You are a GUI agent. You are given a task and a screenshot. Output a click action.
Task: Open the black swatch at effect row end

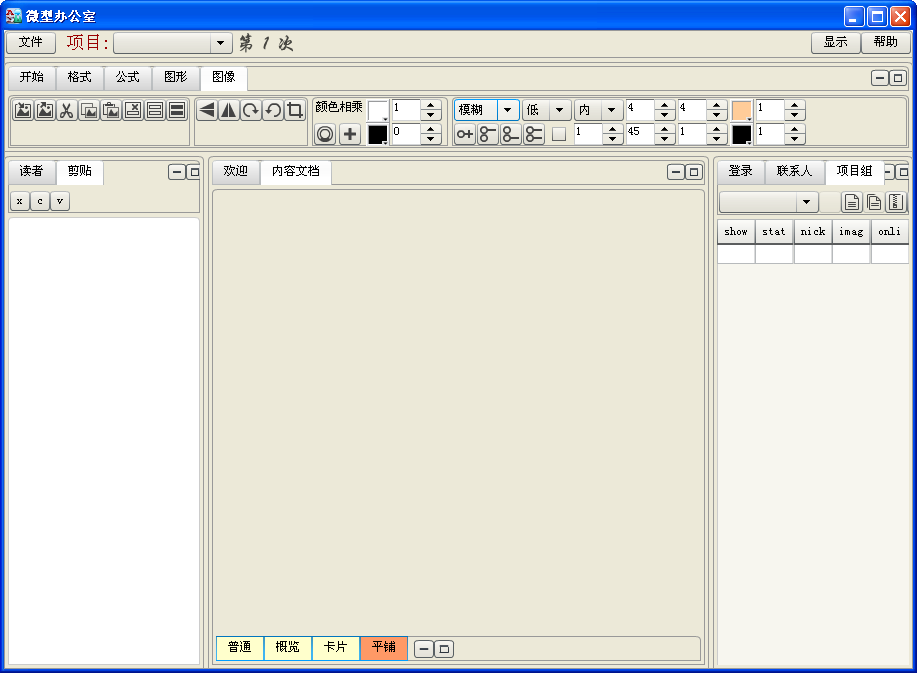pos(742,134)
